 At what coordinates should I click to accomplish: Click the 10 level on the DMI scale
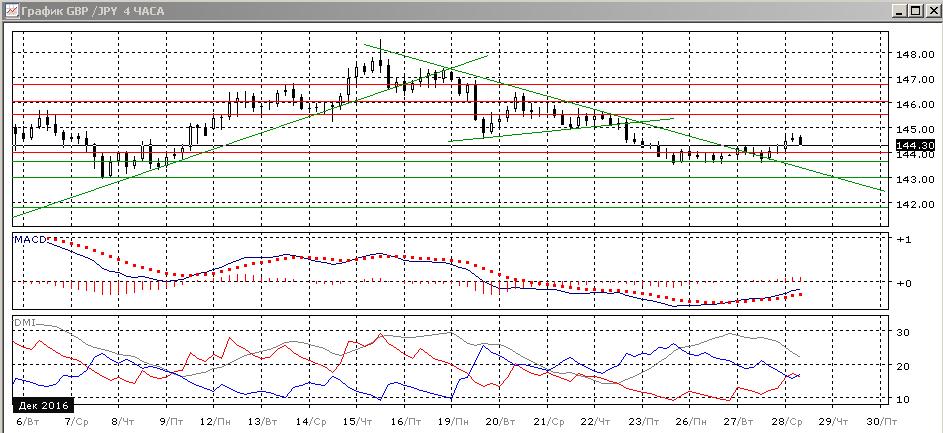[902, 399]
